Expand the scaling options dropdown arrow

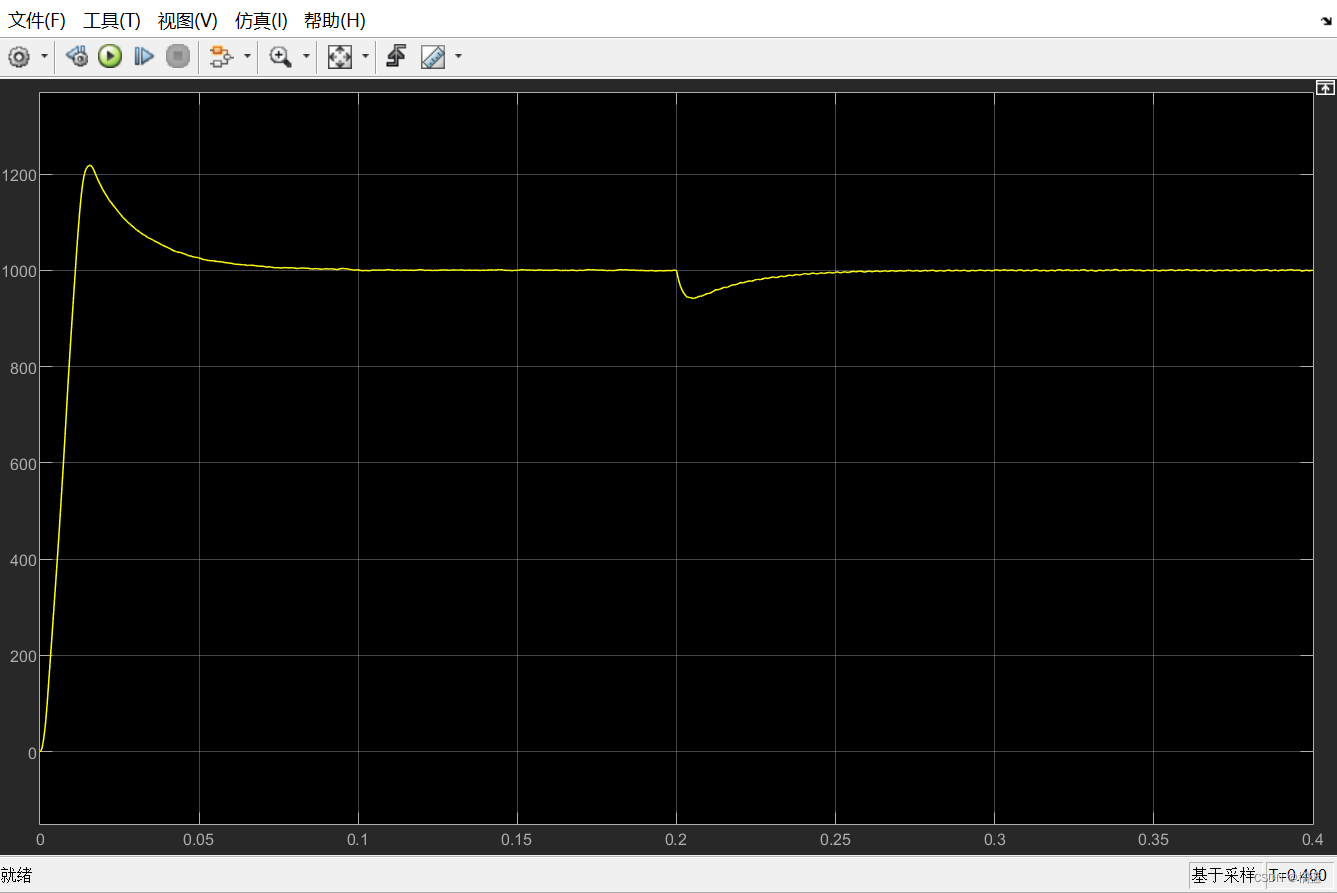tap(365, 57)
